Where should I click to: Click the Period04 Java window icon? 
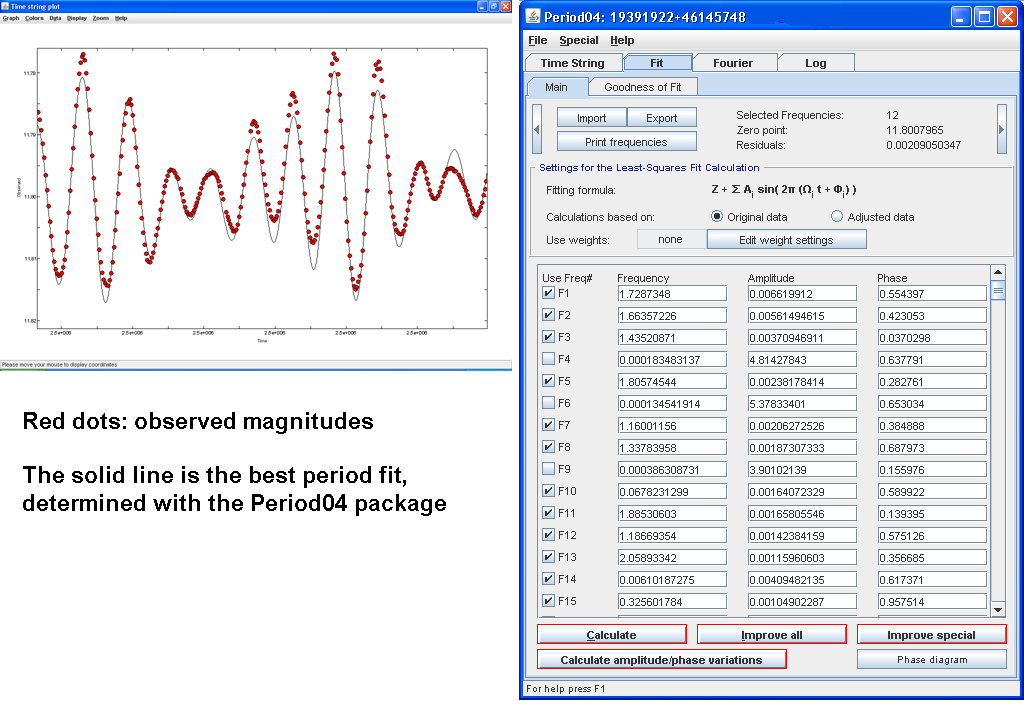click(x=534, y=16)
